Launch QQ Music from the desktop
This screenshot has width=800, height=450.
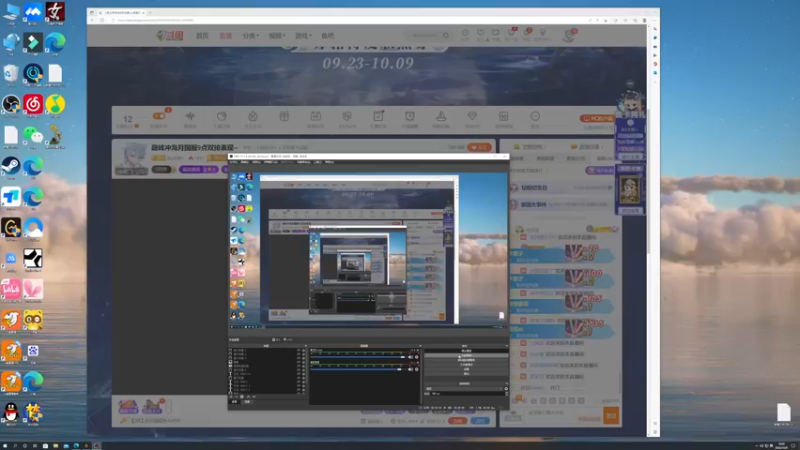(x=55, y=105)
